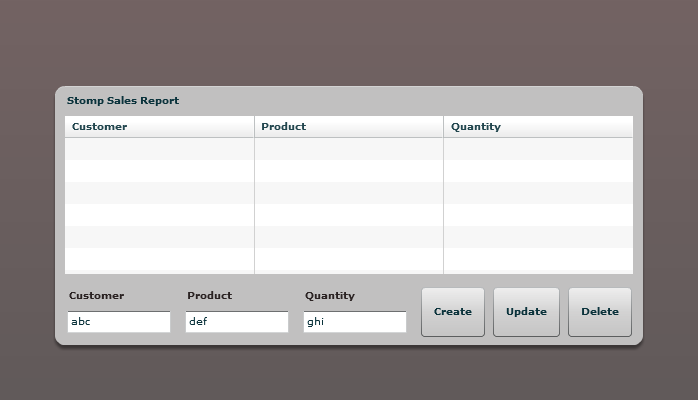Click the Customer label above abc field
Screen dimensions: 698x400
[x=97, y=295]
